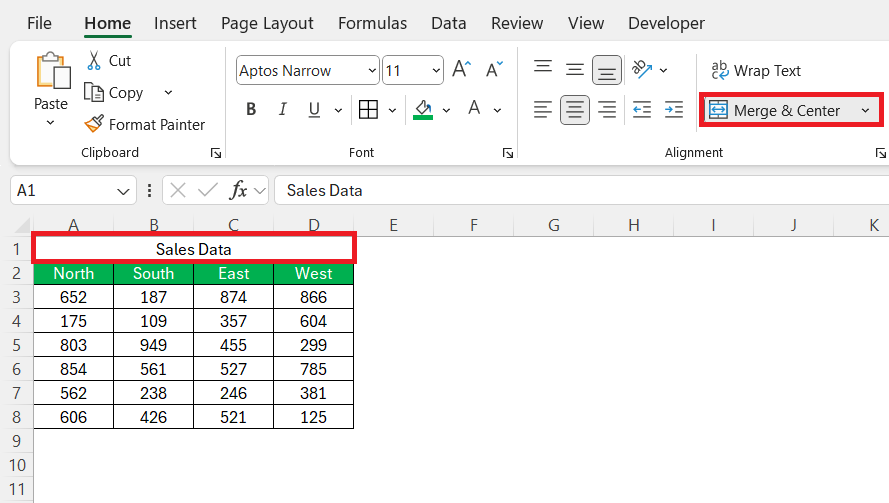The width and height of the screenshot is (889, 503).
Task: Click the formula bar showing Sales Data
Action: tap(581, 191)
